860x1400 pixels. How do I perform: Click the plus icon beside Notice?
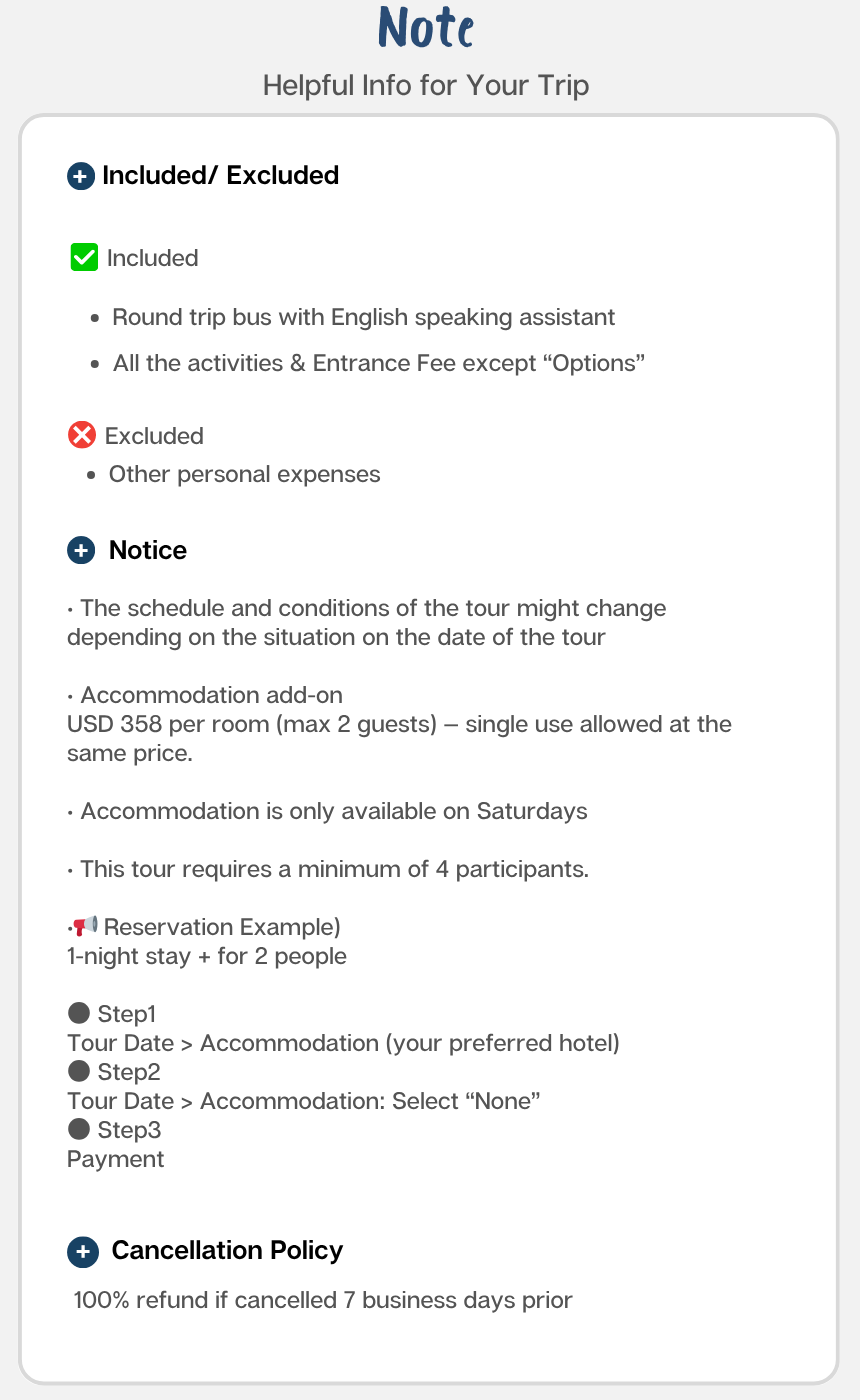[80, 551]
